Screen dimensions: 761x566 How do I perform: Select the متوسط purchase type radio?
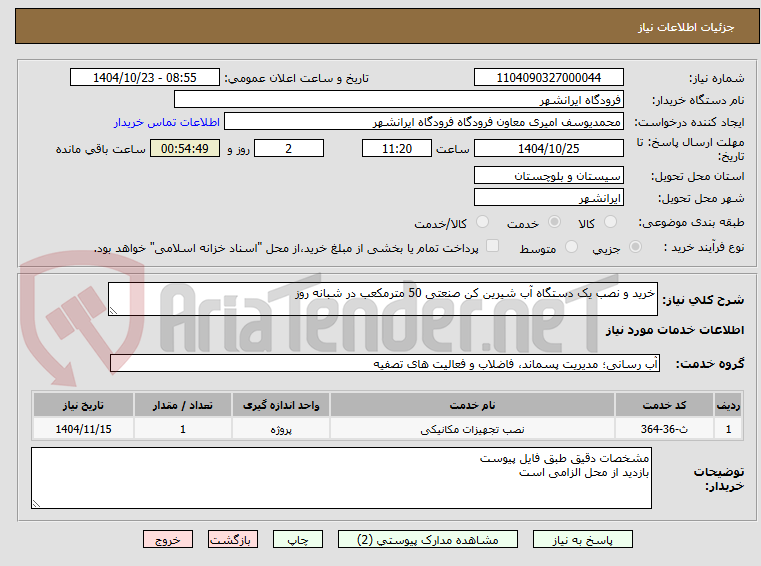tap(571, 247)
